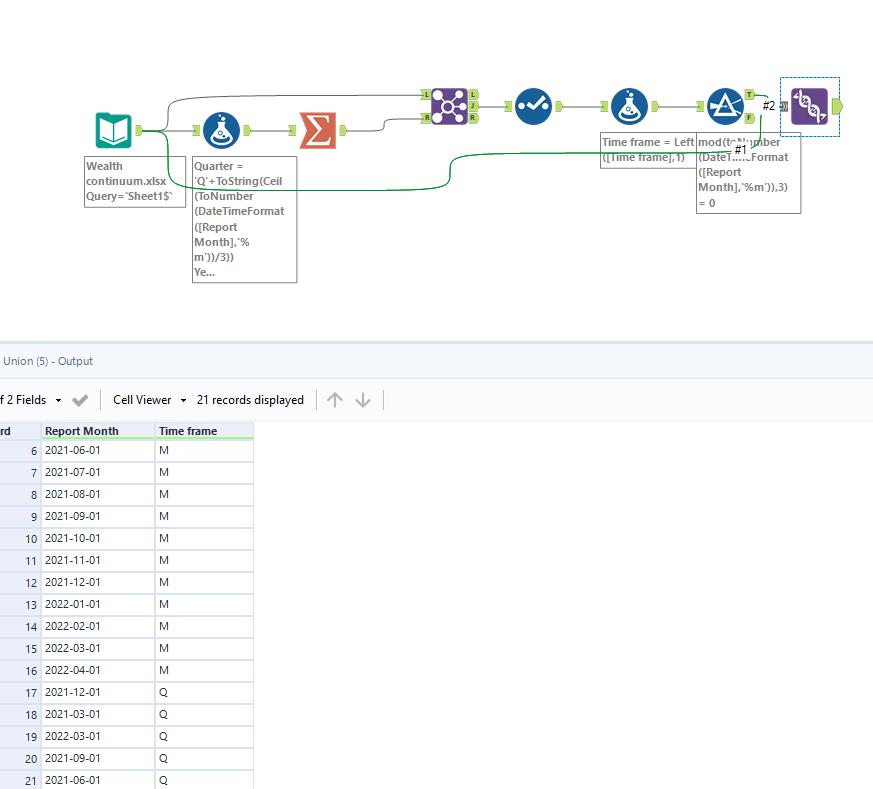Click row number 9 header
Screen dimensions: 873x789
pyautogui.click(x=20, y=517)
